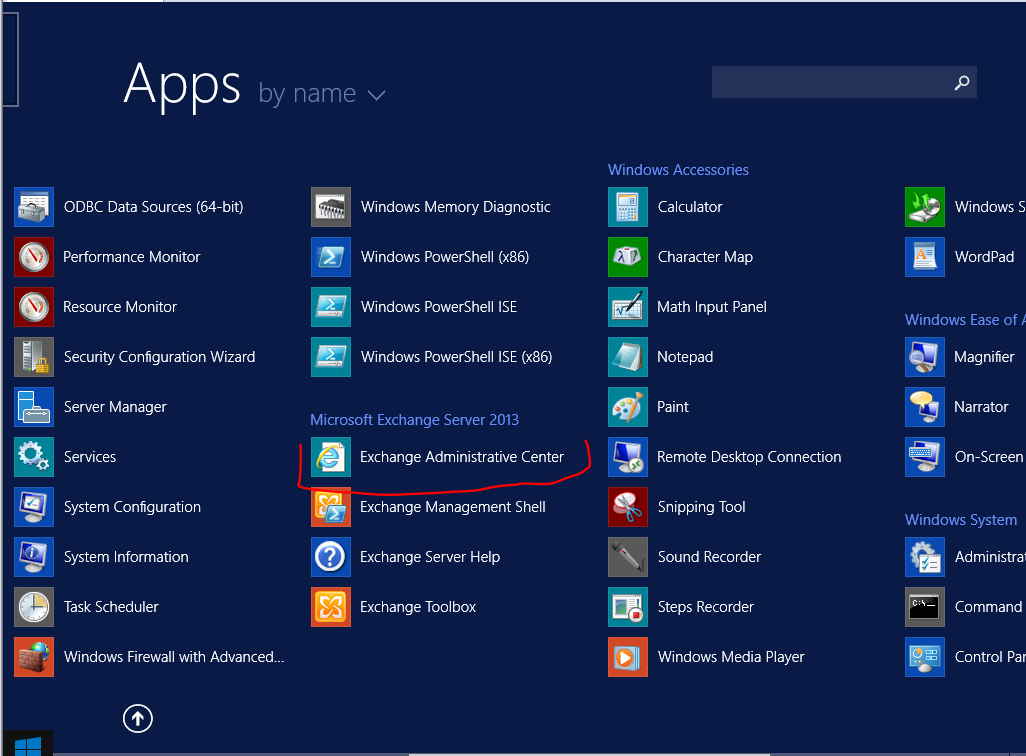Launch System Configuration icon
Image resolution: width=1026 pixels, height=756 pixels.
34,507
